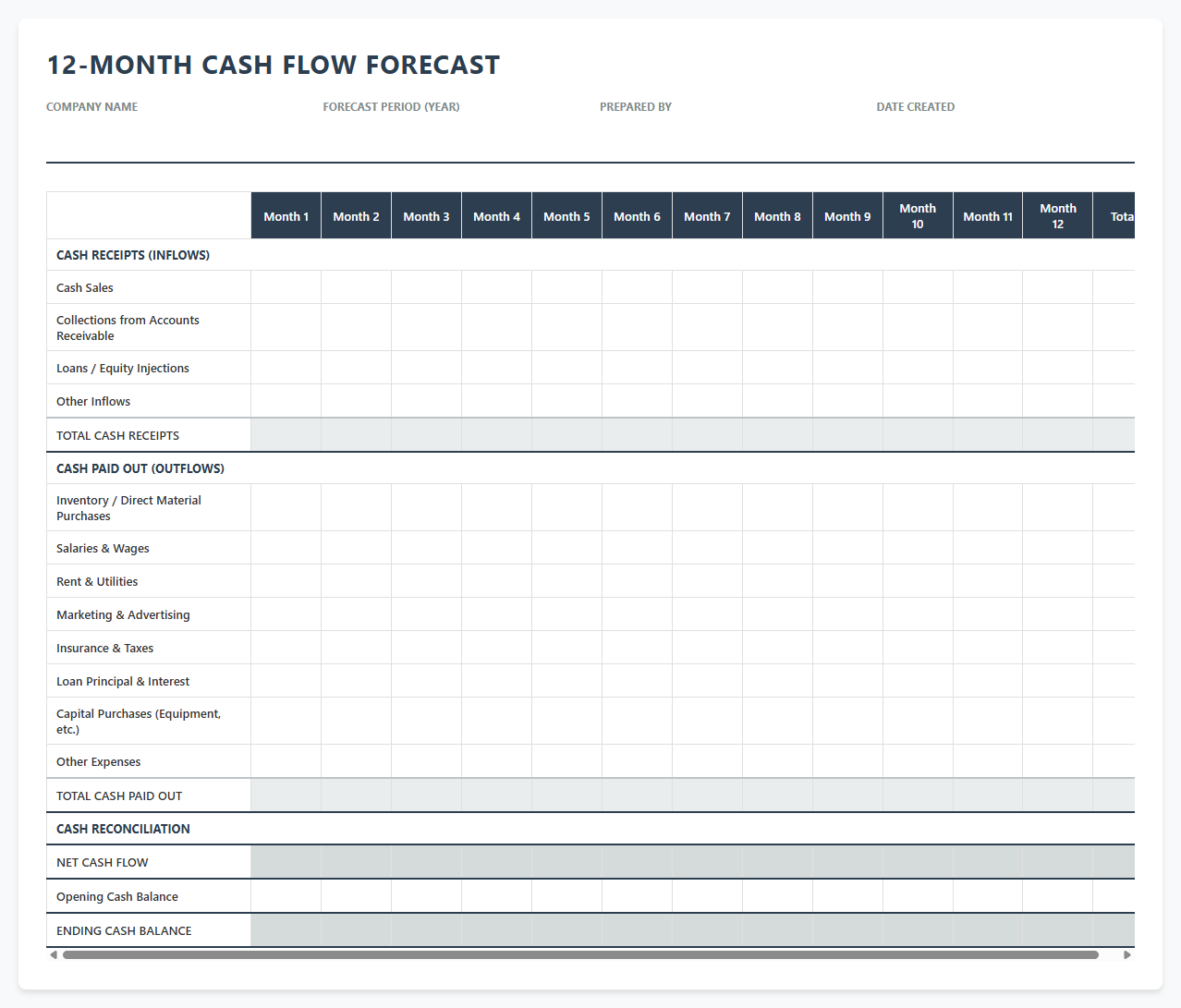The width and height of the screenshot is (1181, 1008).
Task: Select the Month 7 column header
Action: tap(708, 215)
